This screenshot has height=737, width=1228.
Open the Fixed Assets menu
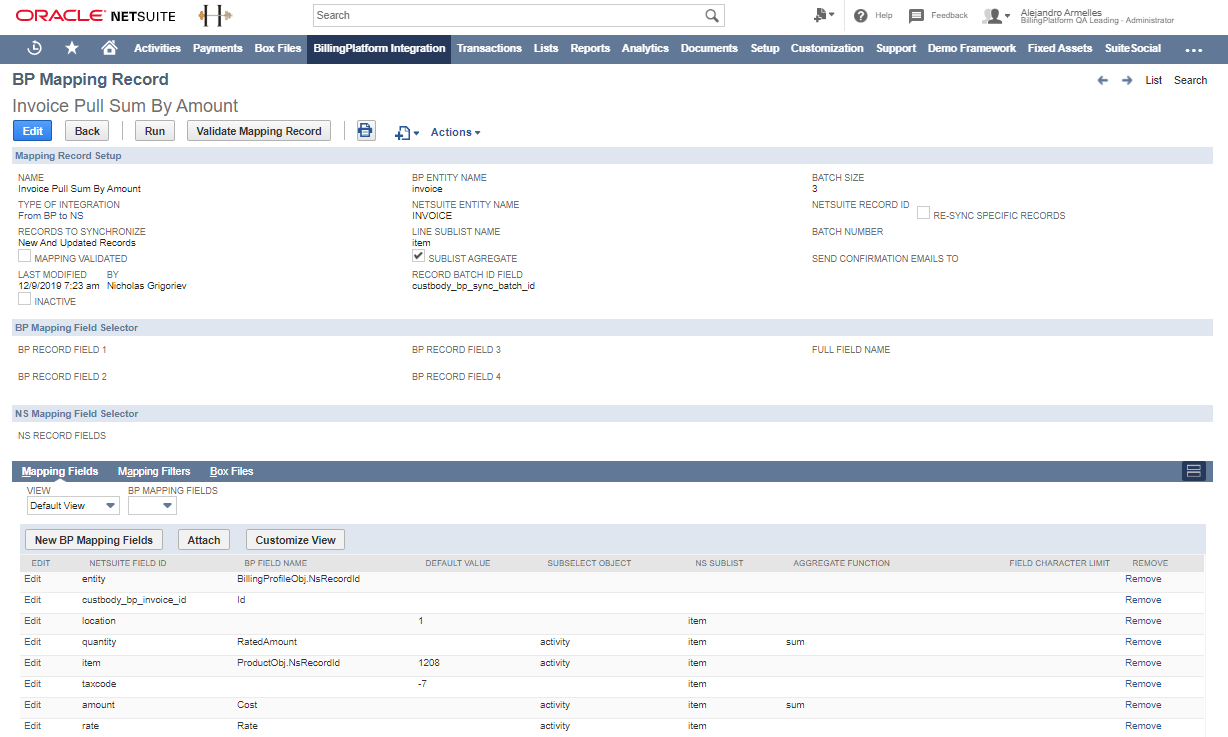point(1062,48)
